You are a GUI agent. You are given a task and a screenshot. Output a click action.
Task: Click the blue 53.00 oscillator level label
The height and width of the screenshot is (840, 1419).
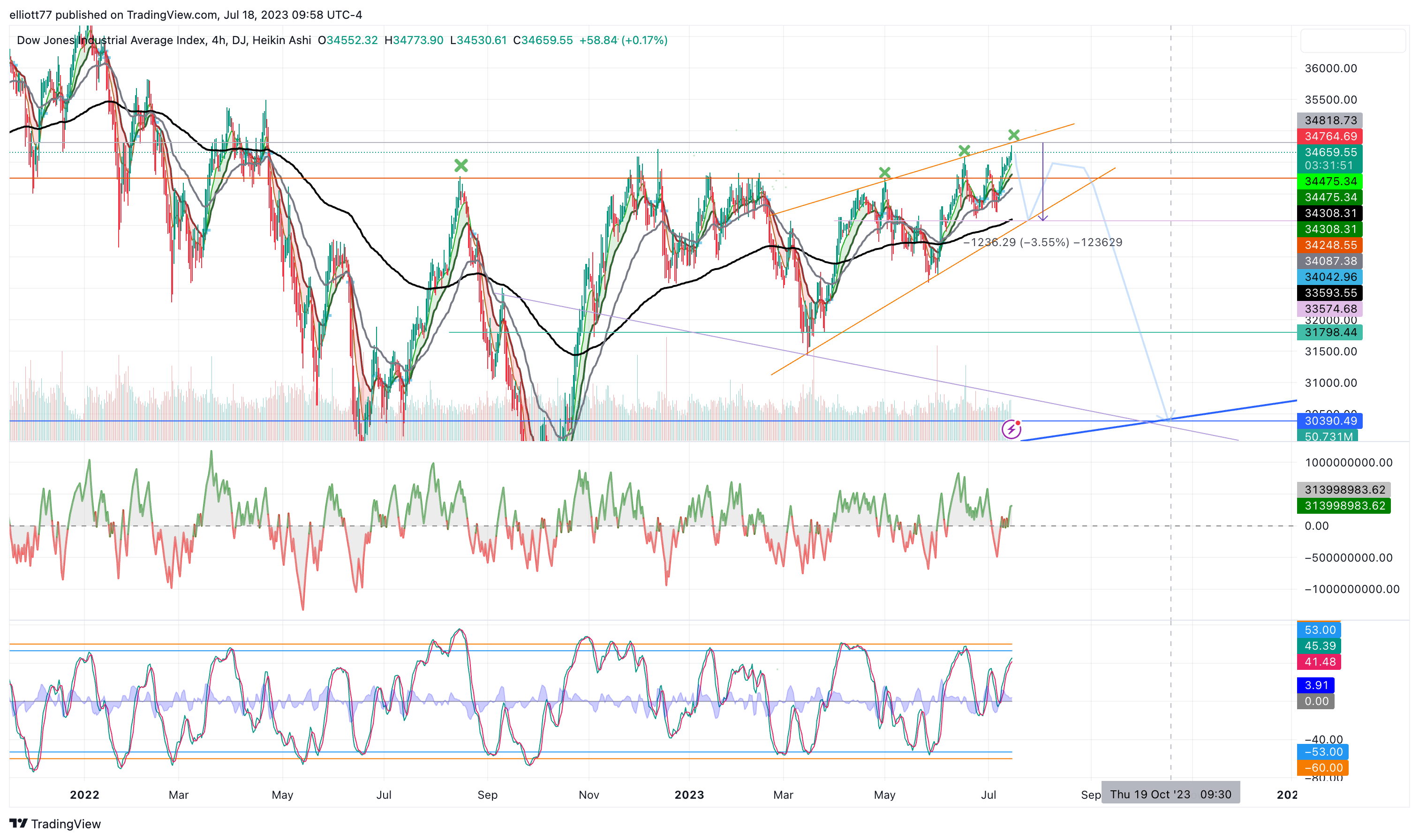1319,630
